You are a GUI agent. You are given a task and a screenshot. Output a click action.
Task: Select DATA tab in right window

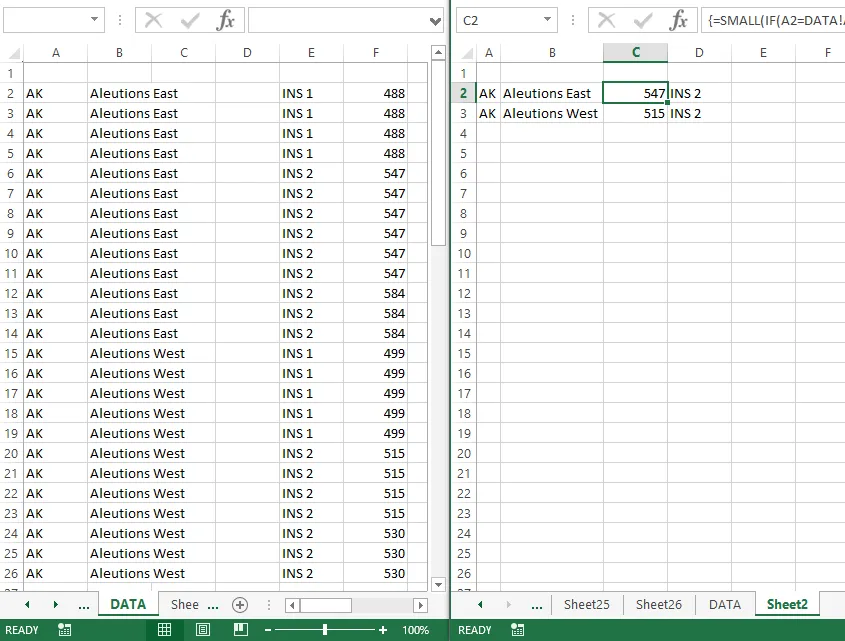(x=725, y=604)
